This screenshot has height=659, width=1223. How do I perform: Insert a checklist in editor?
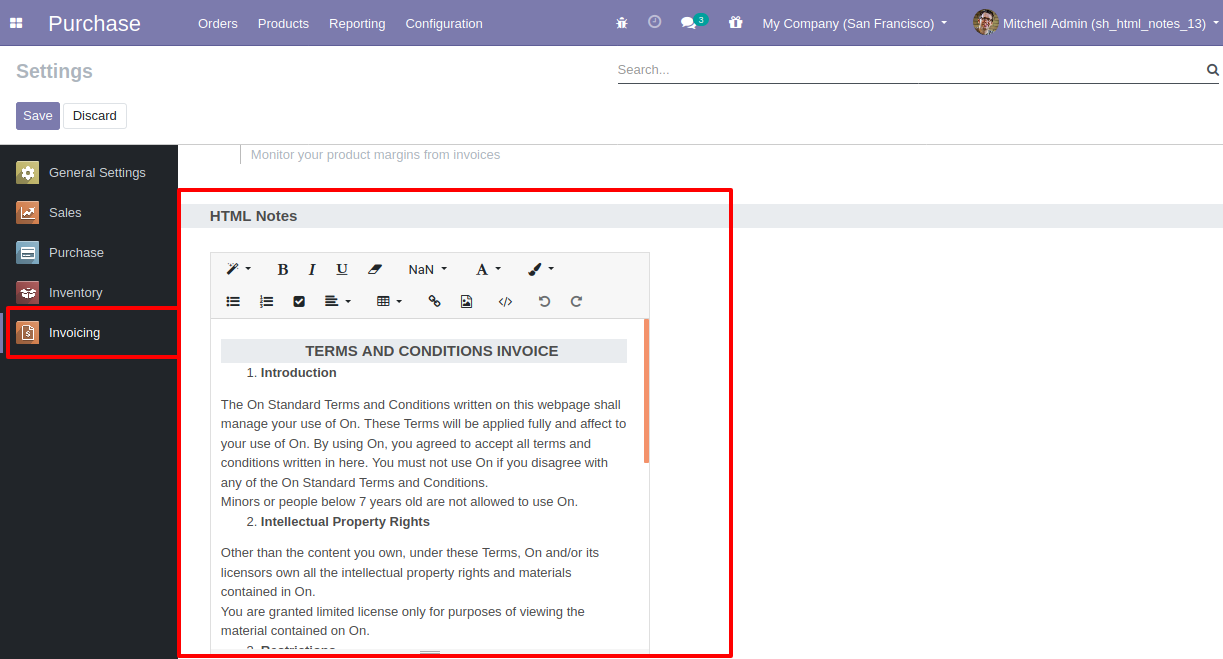299,301
